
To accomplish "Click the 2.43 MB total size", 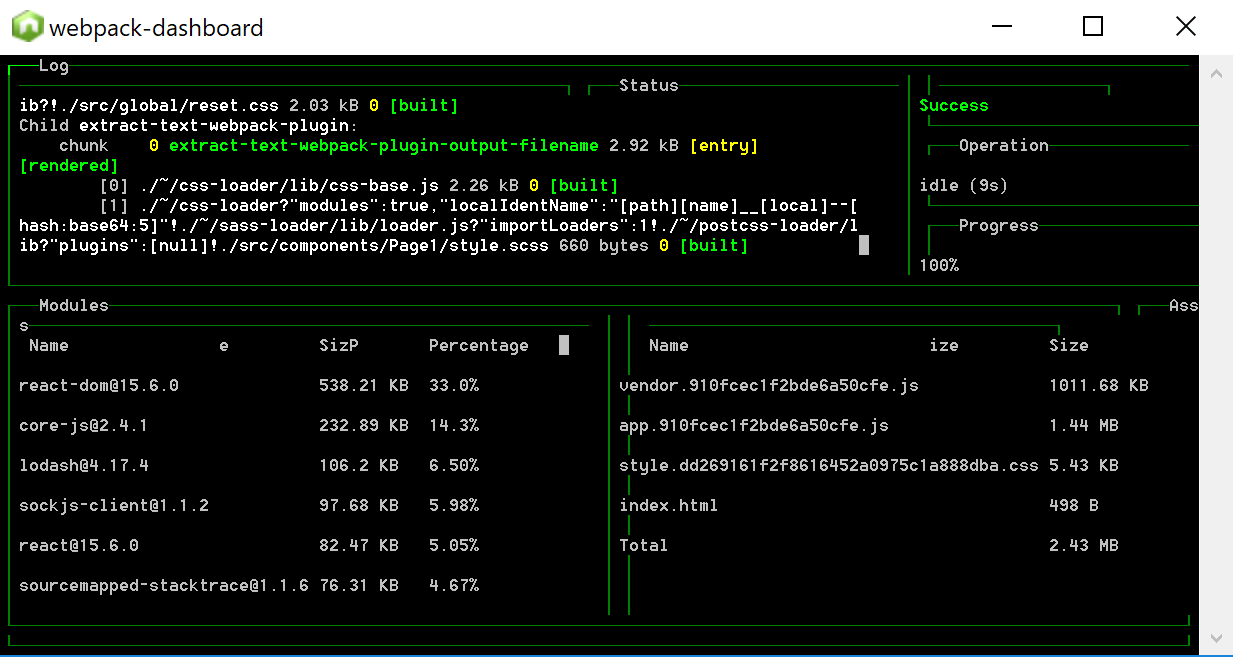I will 1084,546.
